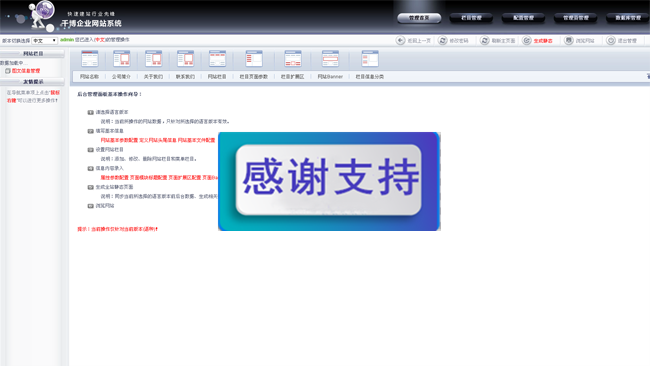
Task: Open the 联系我们 layout icon
Action: click(x=185, y=59)
